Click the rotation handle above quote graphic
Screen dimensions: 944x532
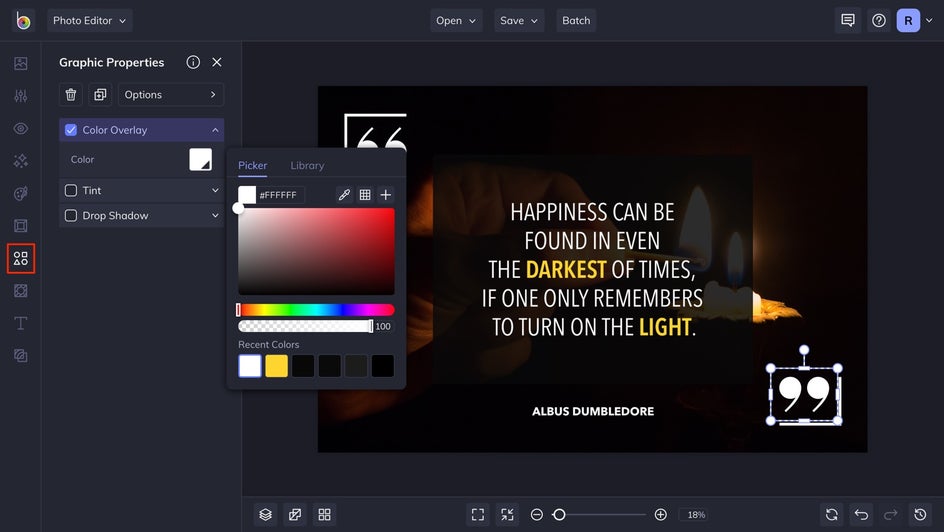[804, 350]
